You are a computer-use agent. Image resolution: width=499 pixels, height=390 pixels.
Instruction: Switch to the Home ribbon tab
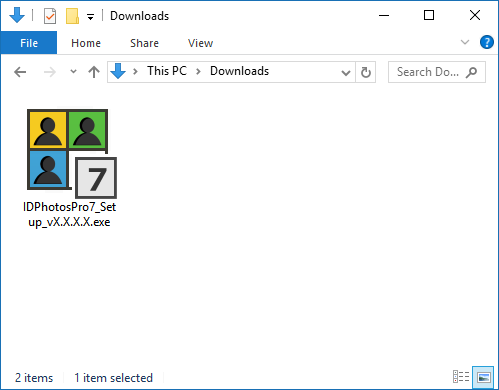click(x=86, y=43)
